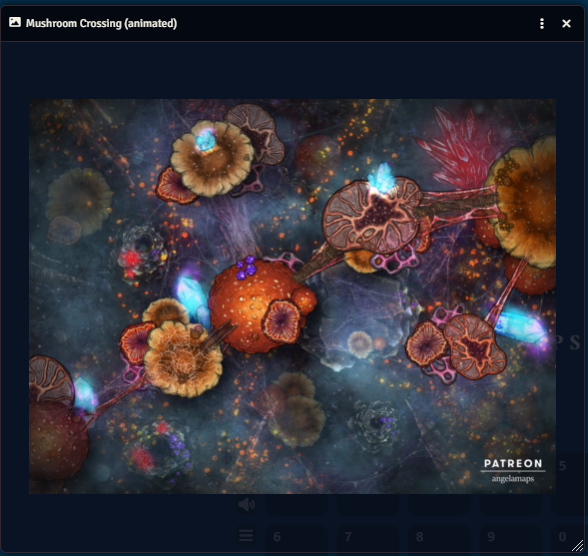Click the hamburger menu icon behind the popout
This screenshot has height=556, width=588.
[246, 536]
